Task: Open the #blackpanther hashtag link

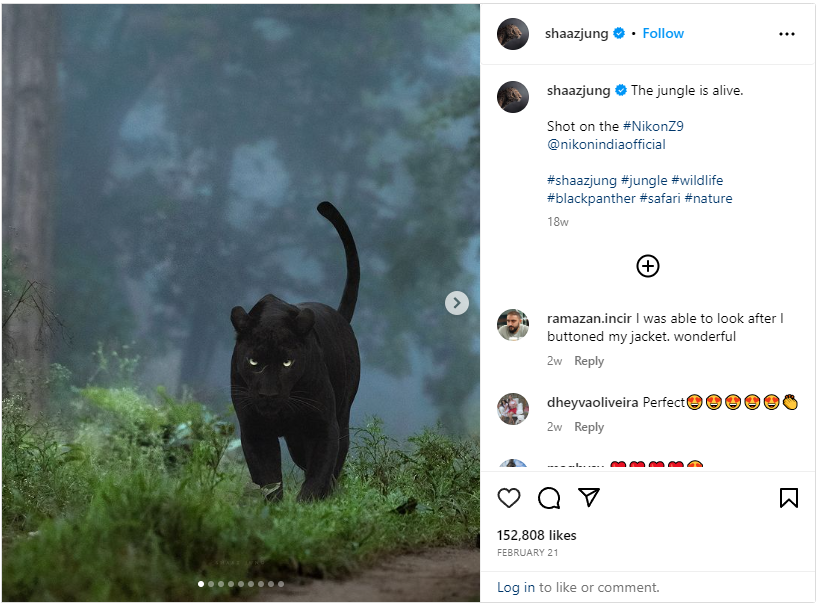Action: pos(591,198)
